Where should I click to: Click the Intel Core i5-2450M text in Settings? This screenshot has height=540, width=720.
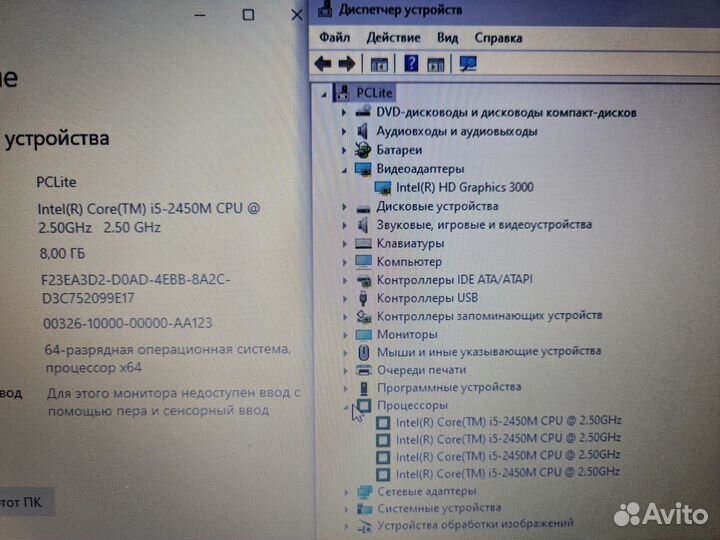pos(149,218)
